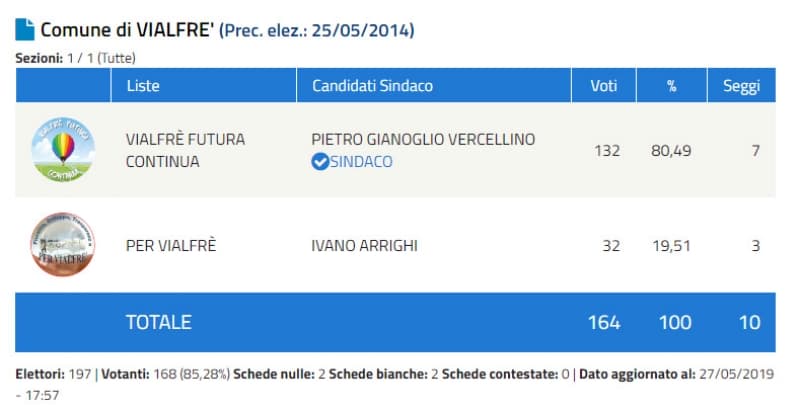Screen dimensions: 800x411
Task: Click the 80,49 percentage value
Action: click(x=671, y=150)
